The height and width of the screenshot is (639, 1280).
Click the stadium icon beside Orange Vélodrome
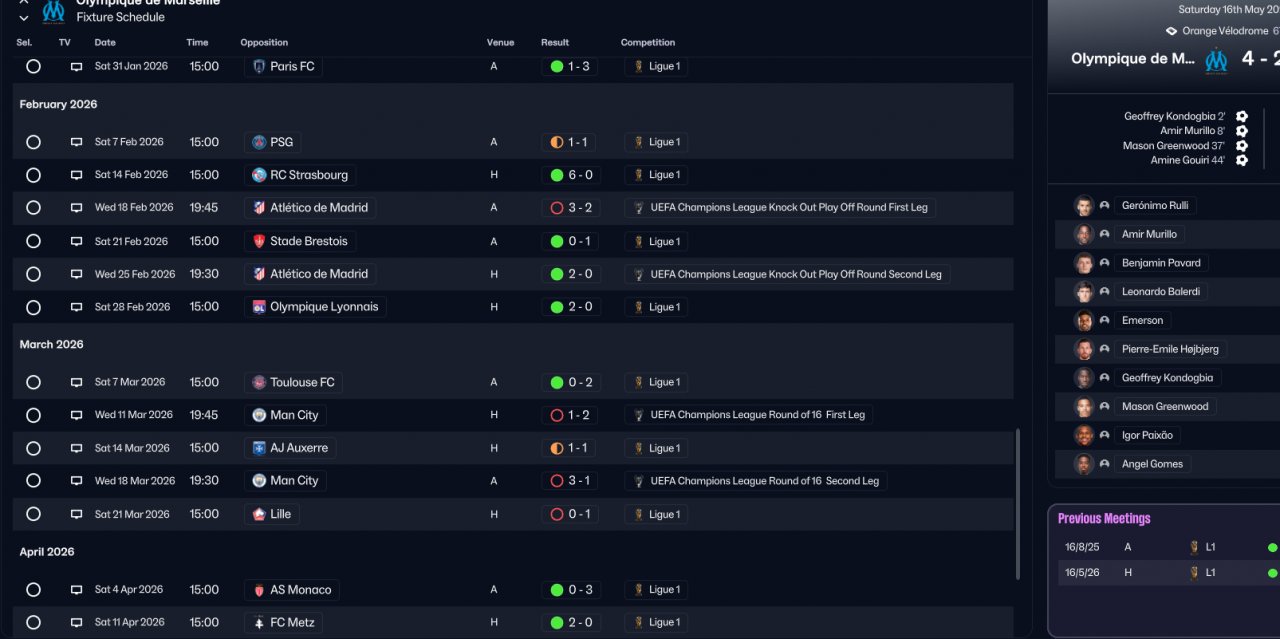[1172, 31]
